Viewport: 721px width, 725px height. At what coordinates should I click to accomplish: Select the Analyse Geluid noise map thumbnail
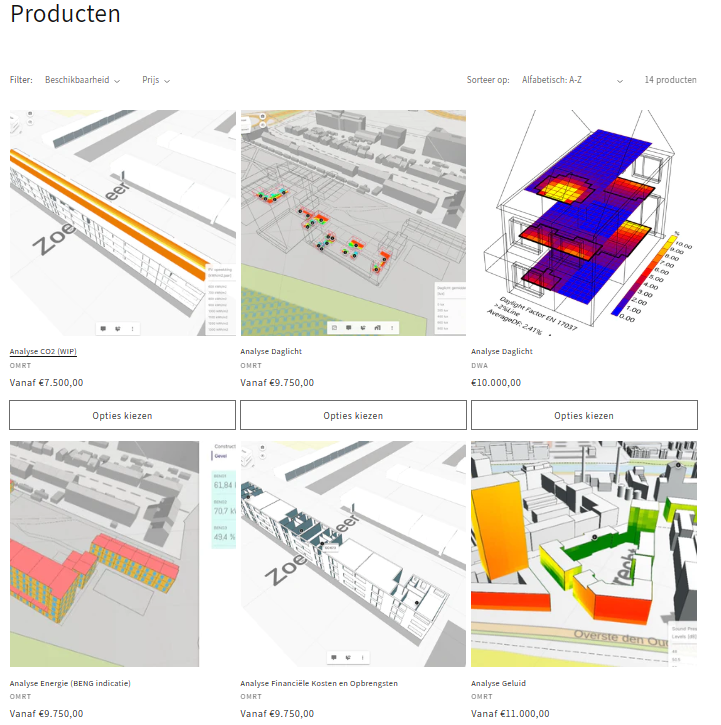(584, 554)
